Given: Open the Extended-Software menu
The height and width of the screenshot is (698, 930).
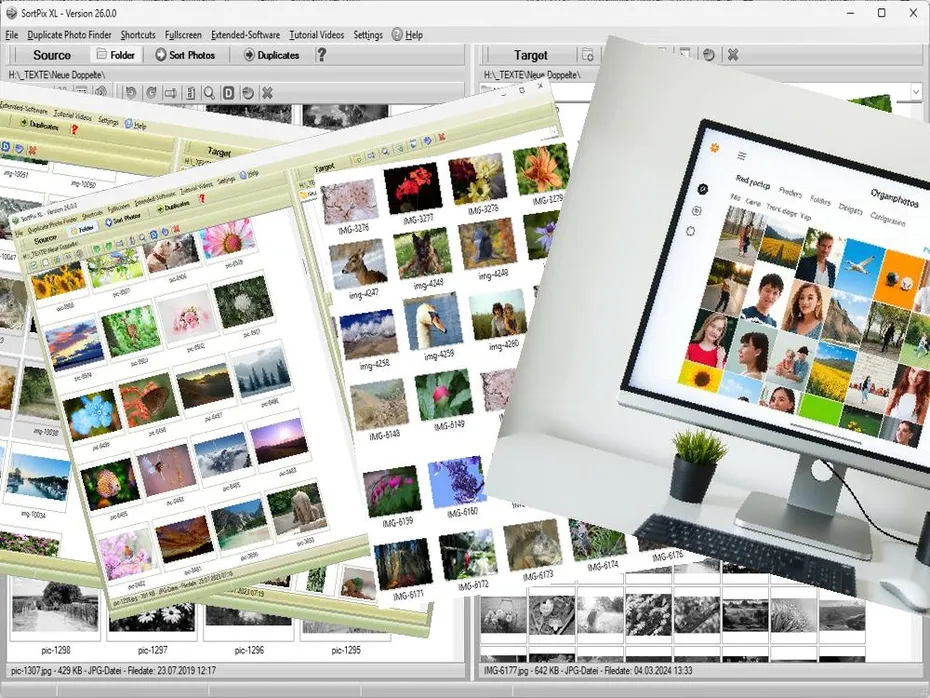Looking at the screenshot, I should point(245,34).
